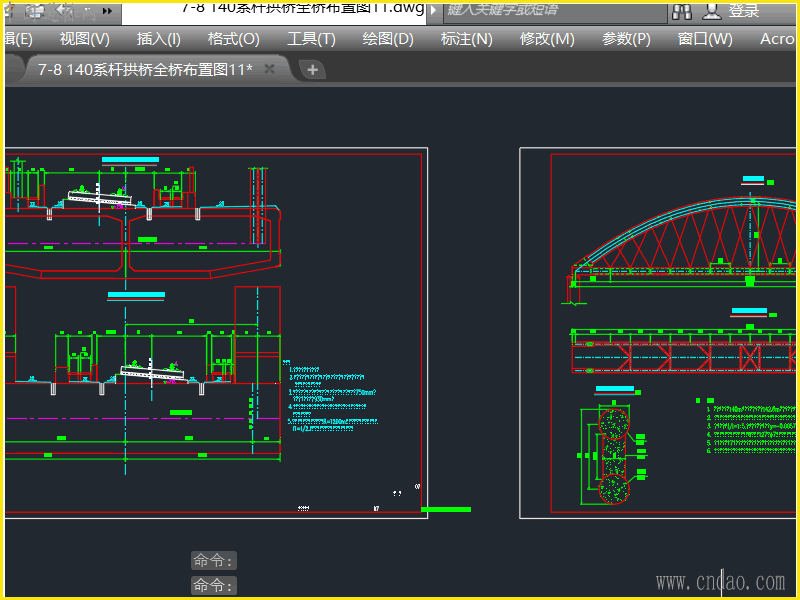Open the 窗口(W) menu
The height and width of the screenshot is (600, 800).
coord(705,39)
